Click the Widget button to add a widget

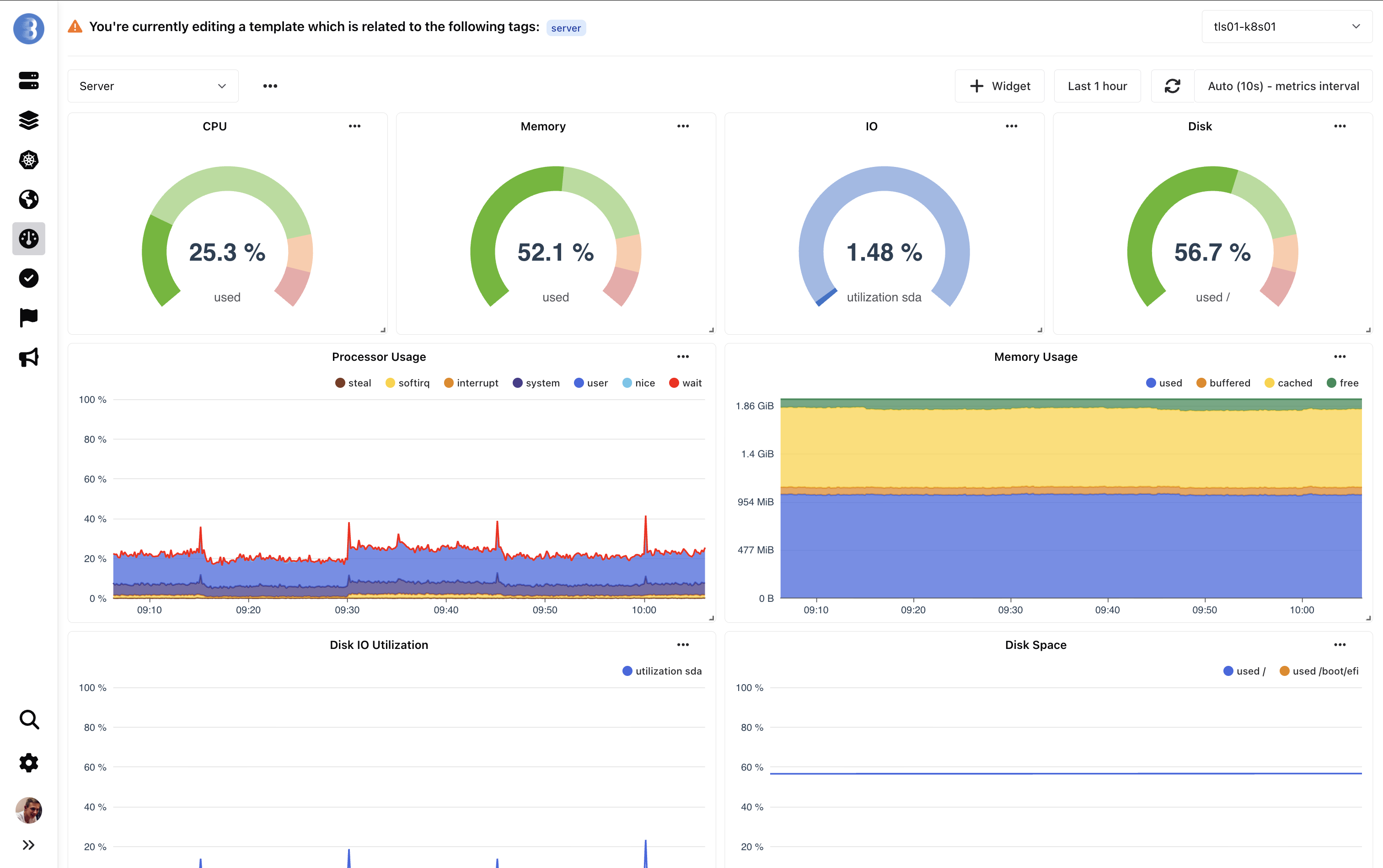click(999, 86)
